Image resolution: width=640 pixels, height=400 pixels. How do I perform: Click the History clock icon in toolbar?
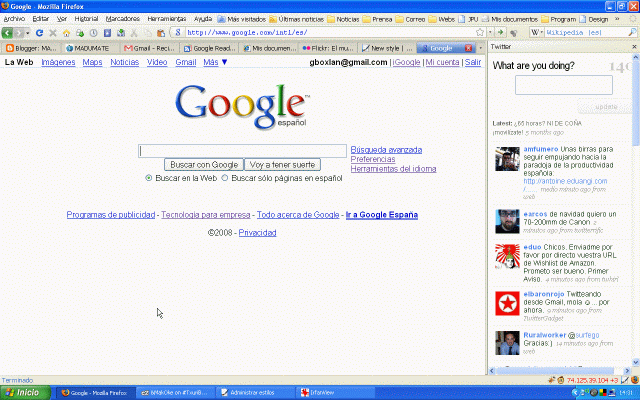pyautogui.click(x=93, y=33)
